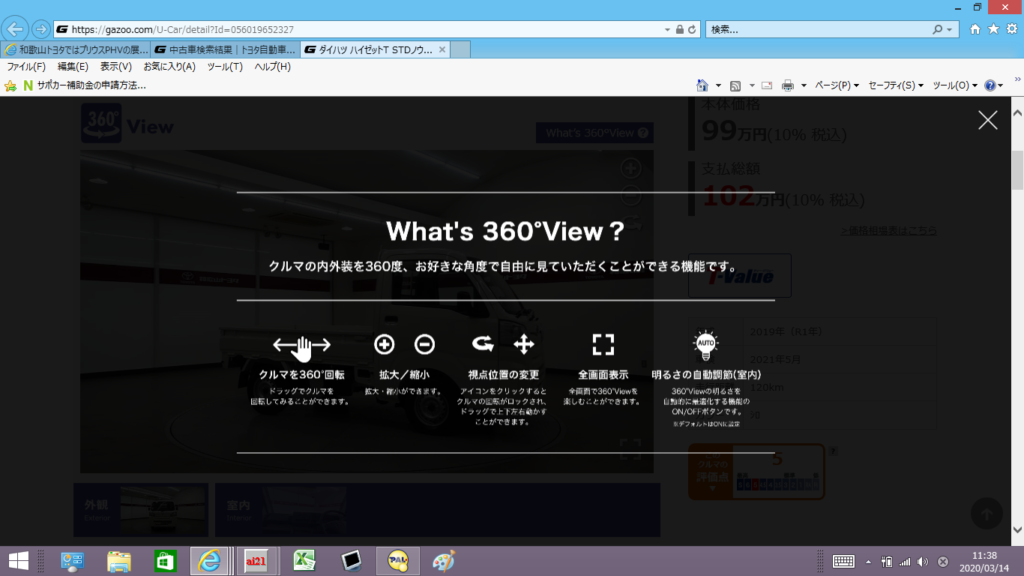
Task: Click the read mail icon
Action: [x=767, y=86]
